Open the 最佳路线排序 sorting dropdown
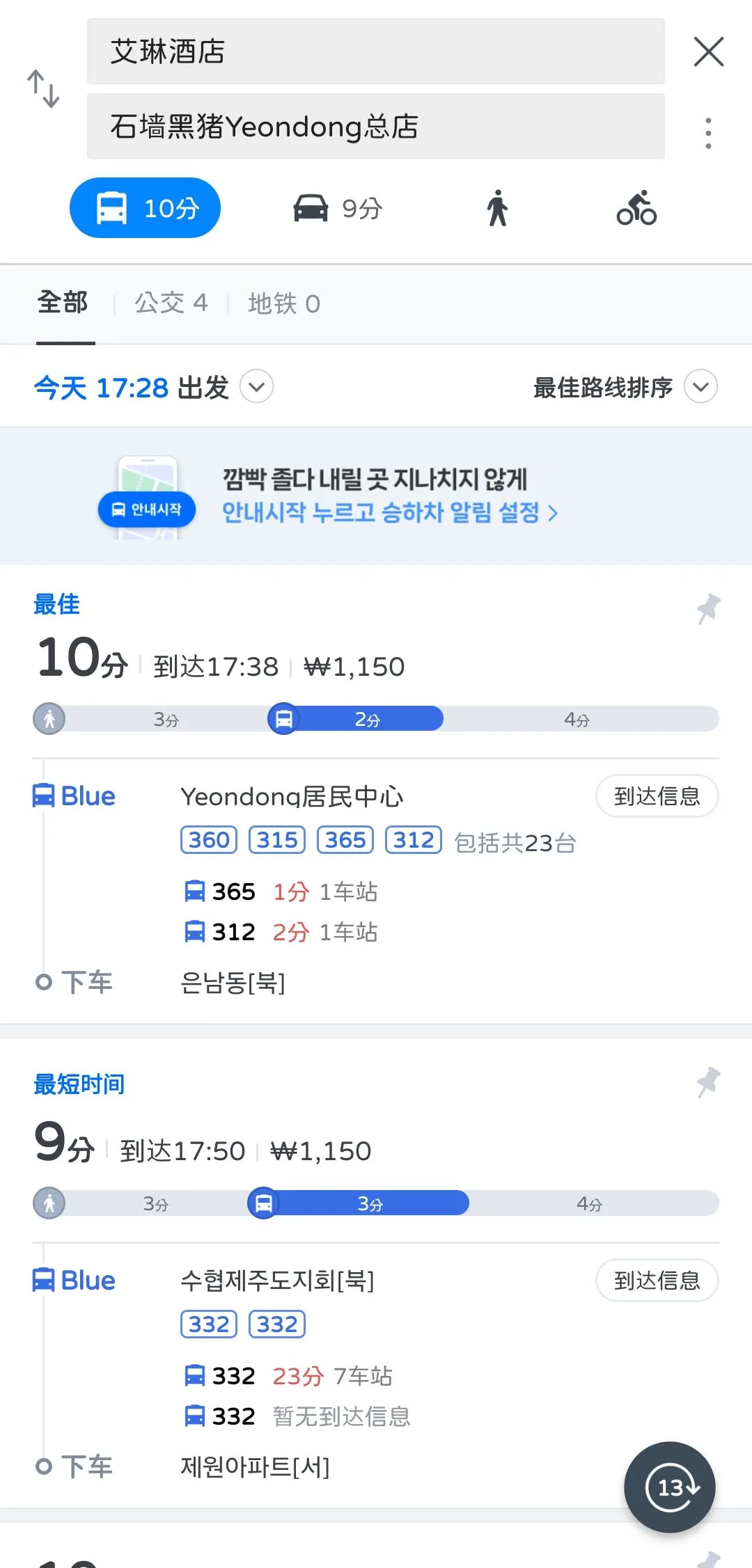Viewport: 752px width, 1568px height. (700, 387)
